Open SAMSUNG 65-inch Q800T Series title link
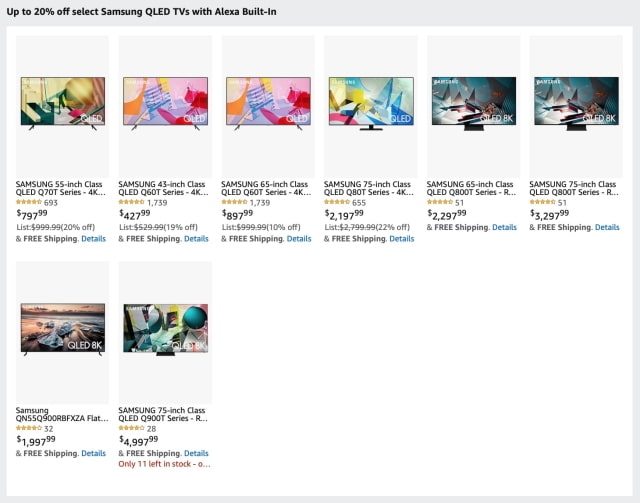 (471, 188)
